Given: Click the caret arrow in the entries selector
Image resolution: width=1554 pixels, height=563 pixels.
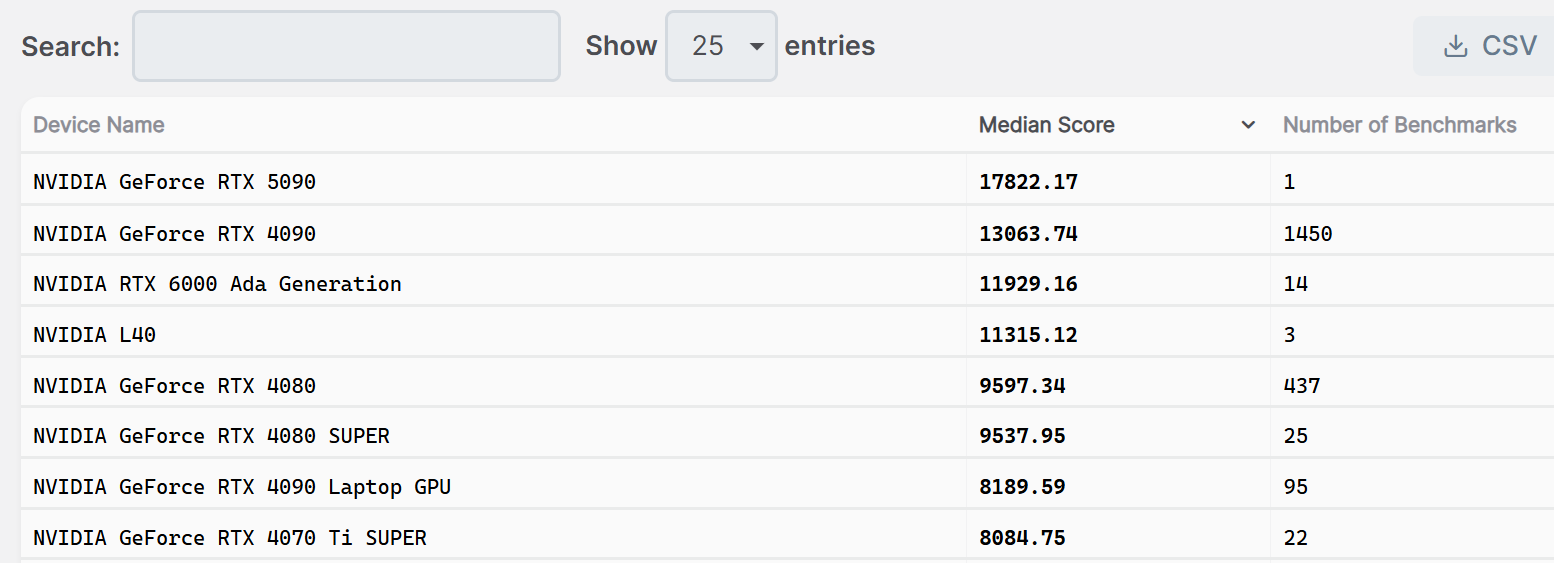Looking at the screenshot, I should tap(756, 47).
